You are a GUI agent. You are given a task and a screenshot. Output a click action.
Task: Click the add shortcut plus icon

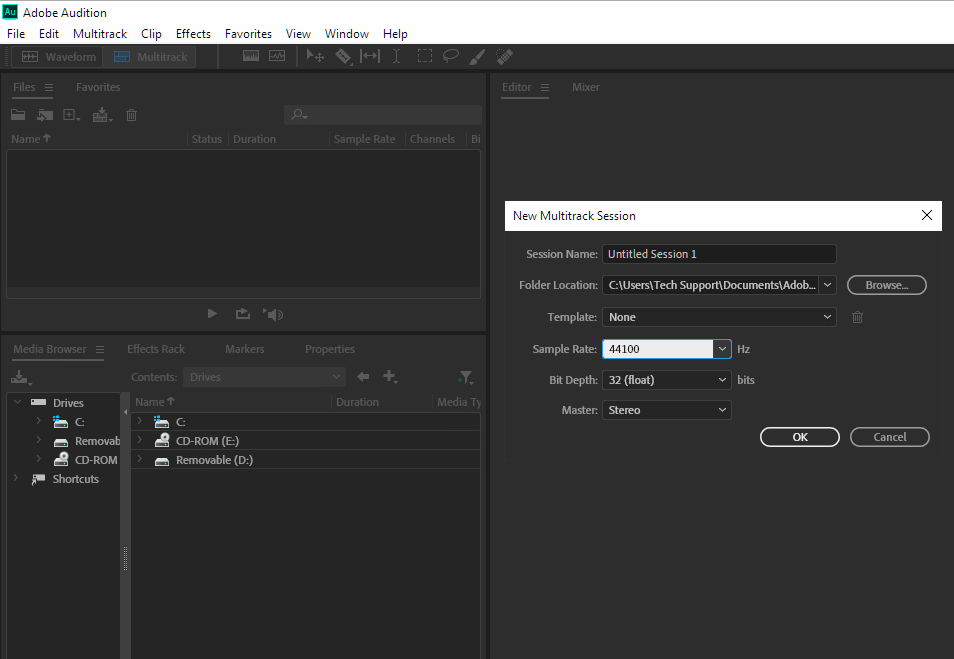[x=390, y=377]
